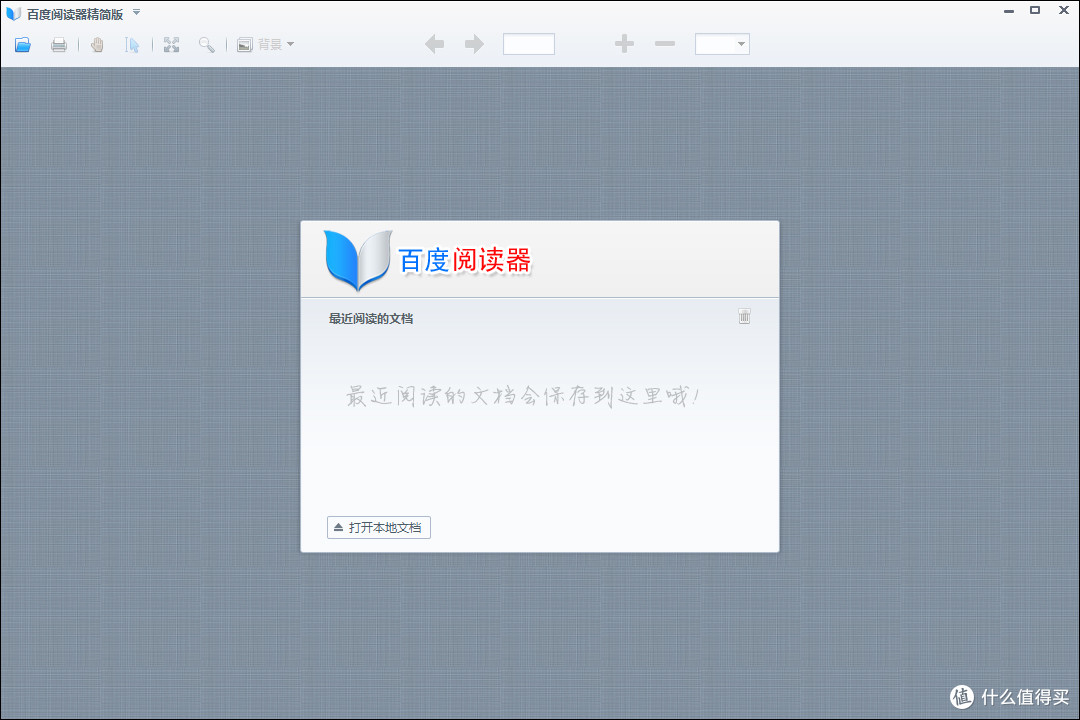Zoom out with the minus icon
This screenshot has width=1080, height=720.
pos(665,44)
